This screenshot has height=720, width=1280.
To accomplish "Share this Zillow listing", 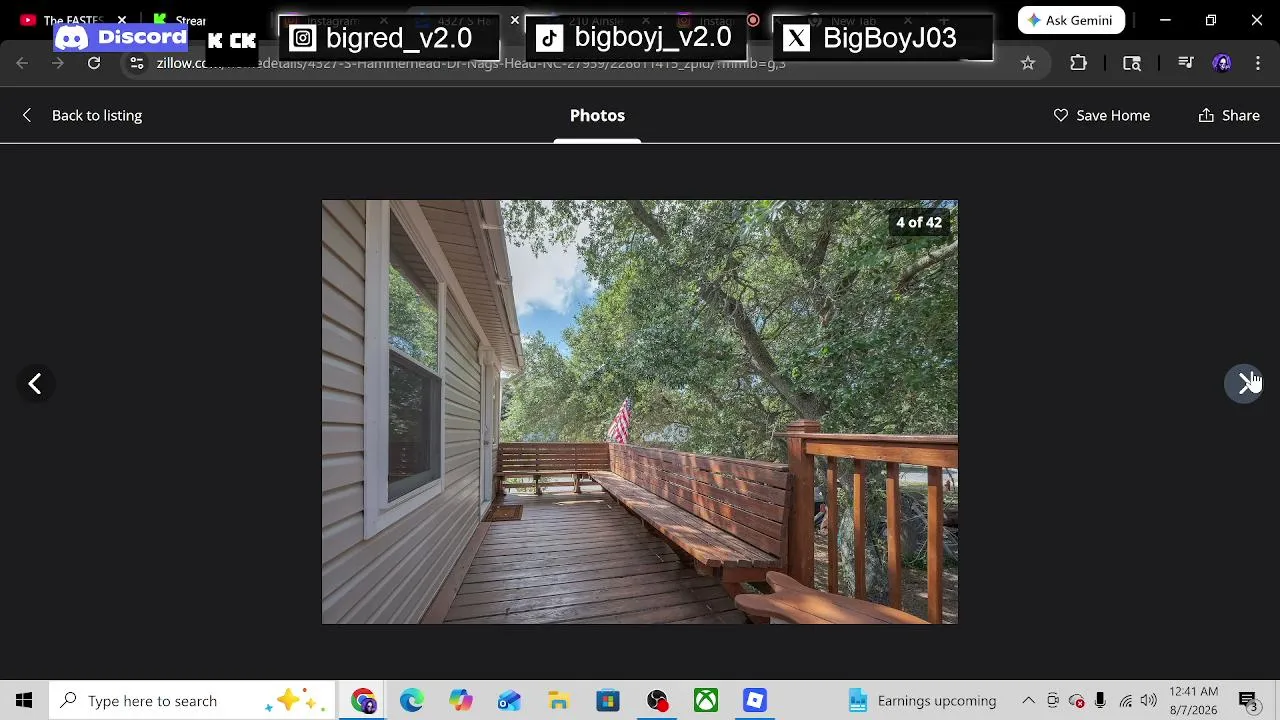I will [1229, 115].
